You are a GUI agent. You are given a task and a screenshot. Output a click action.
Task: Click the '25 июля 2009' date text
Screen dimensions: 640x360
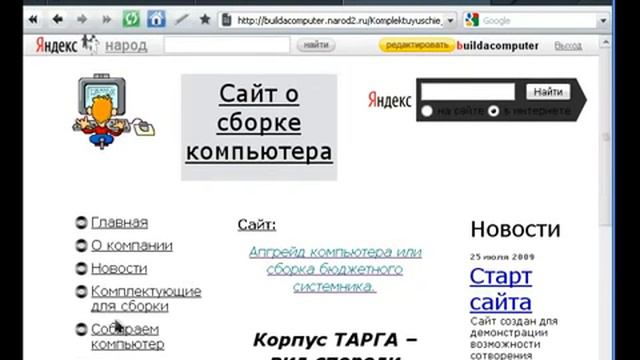click(x=502, y=257)
